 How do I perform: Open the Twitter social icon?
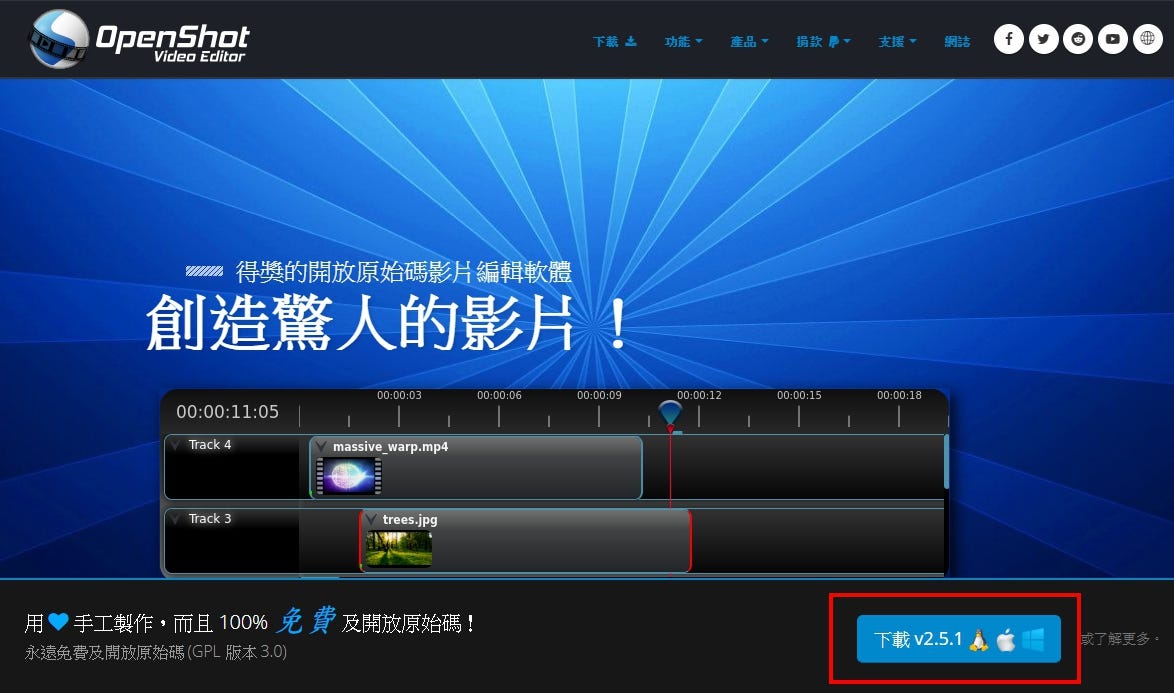[1044, 39]
